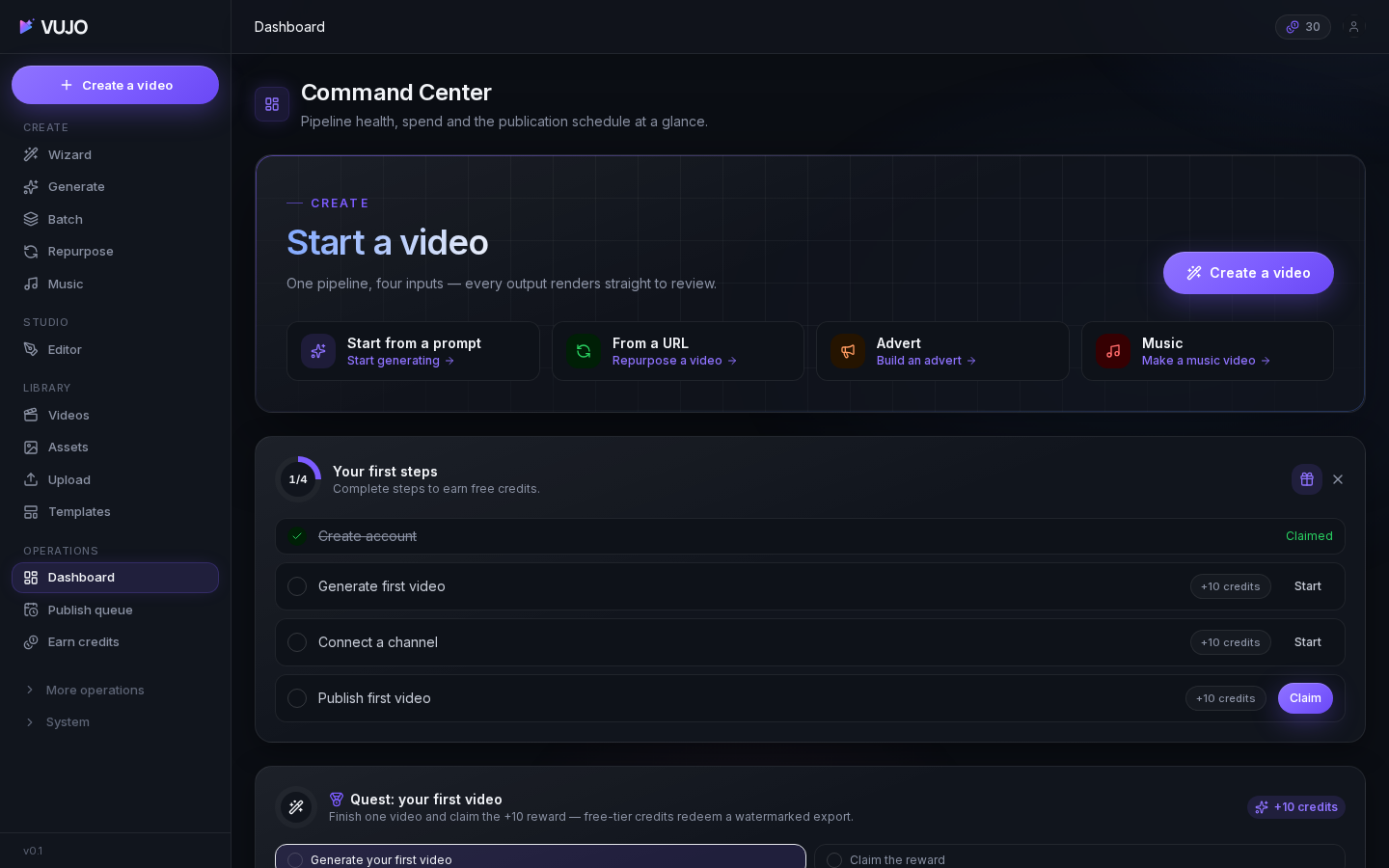Click the Music note icon in sidebar

tap(31, 284)
